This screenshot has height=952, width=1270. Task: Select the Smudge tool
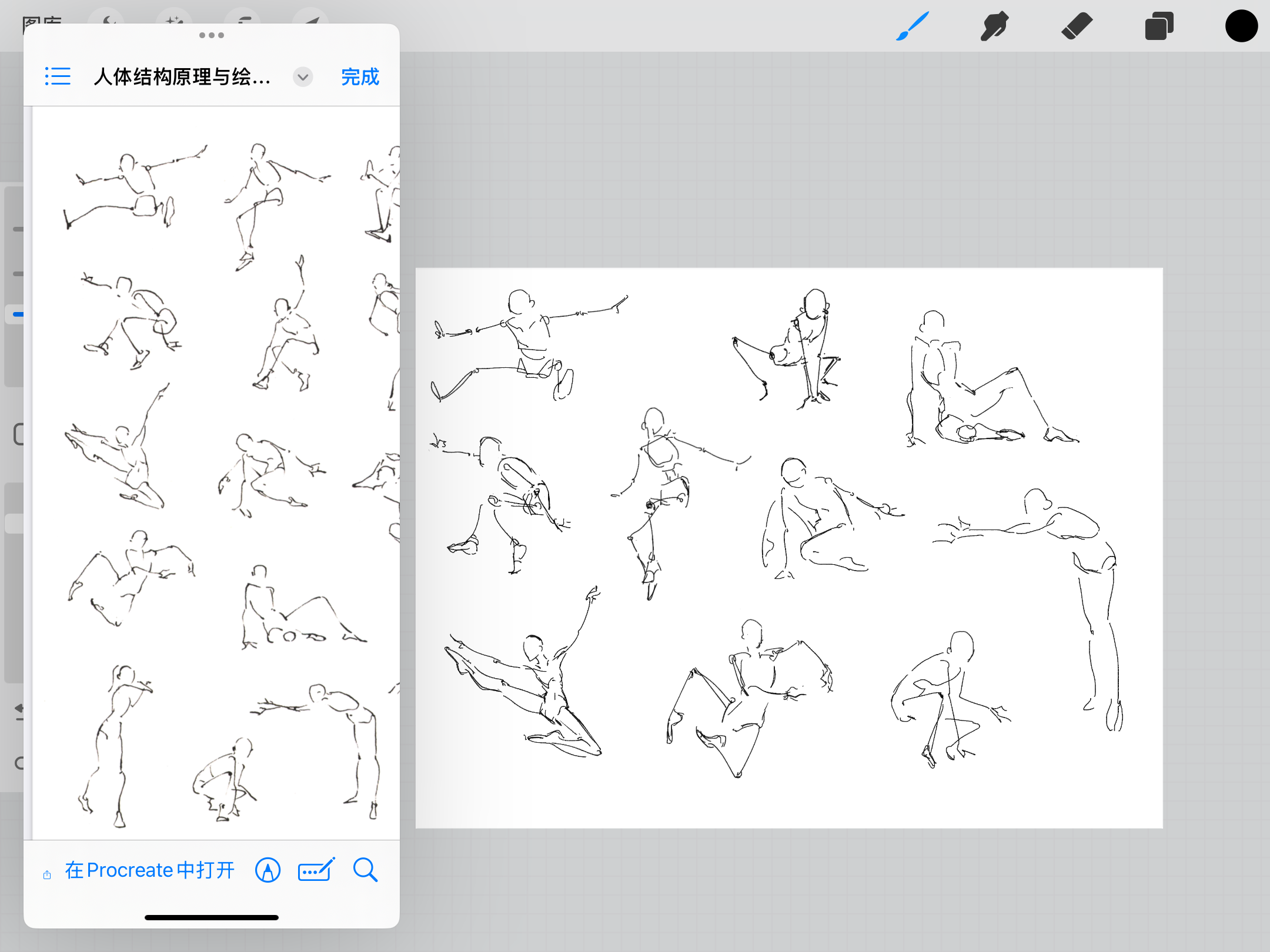pos(994,26)
